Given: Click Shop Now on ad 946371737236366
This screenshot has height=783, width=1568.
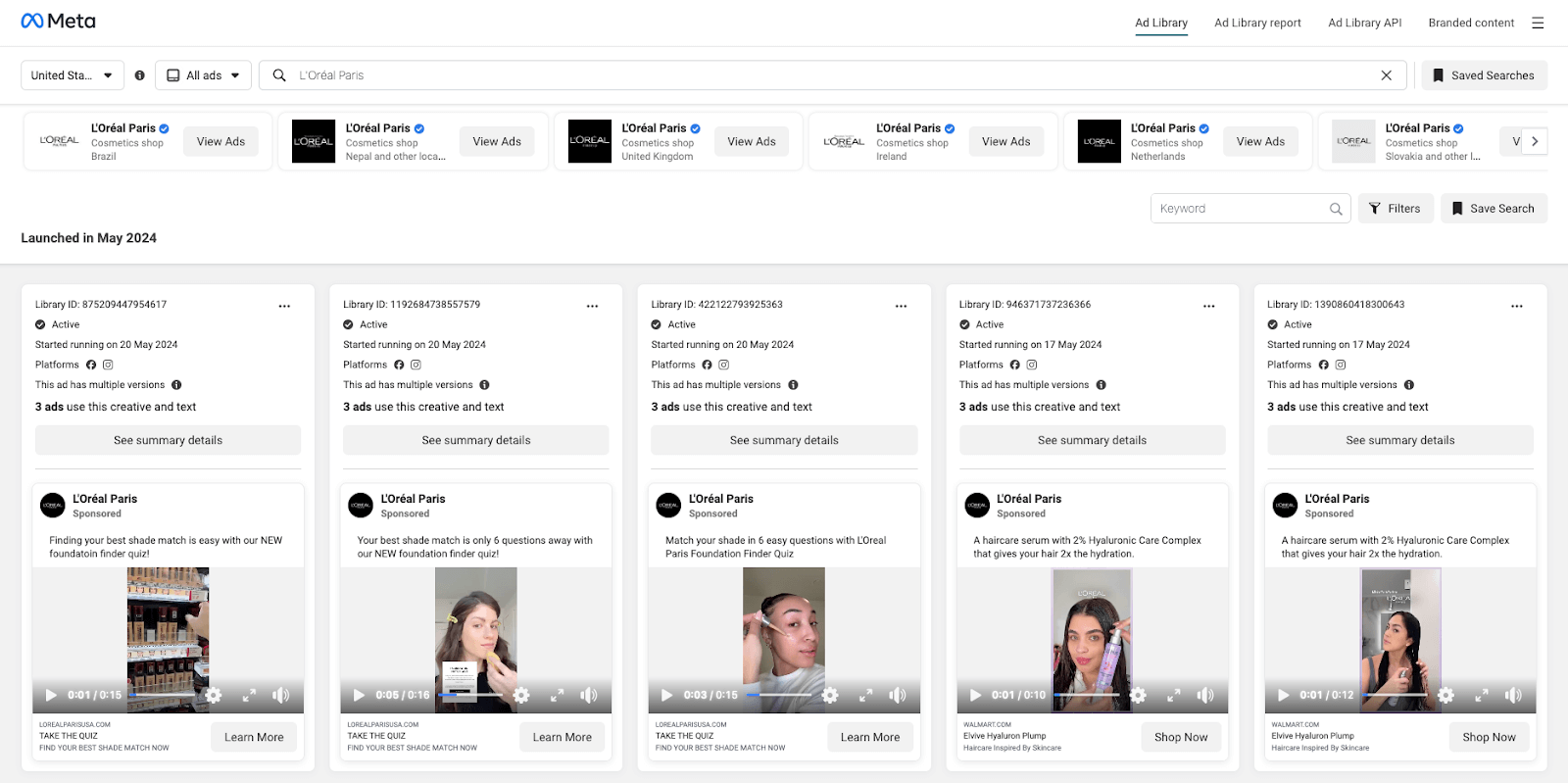Looking at the screenshot, I should point(1181,737).
